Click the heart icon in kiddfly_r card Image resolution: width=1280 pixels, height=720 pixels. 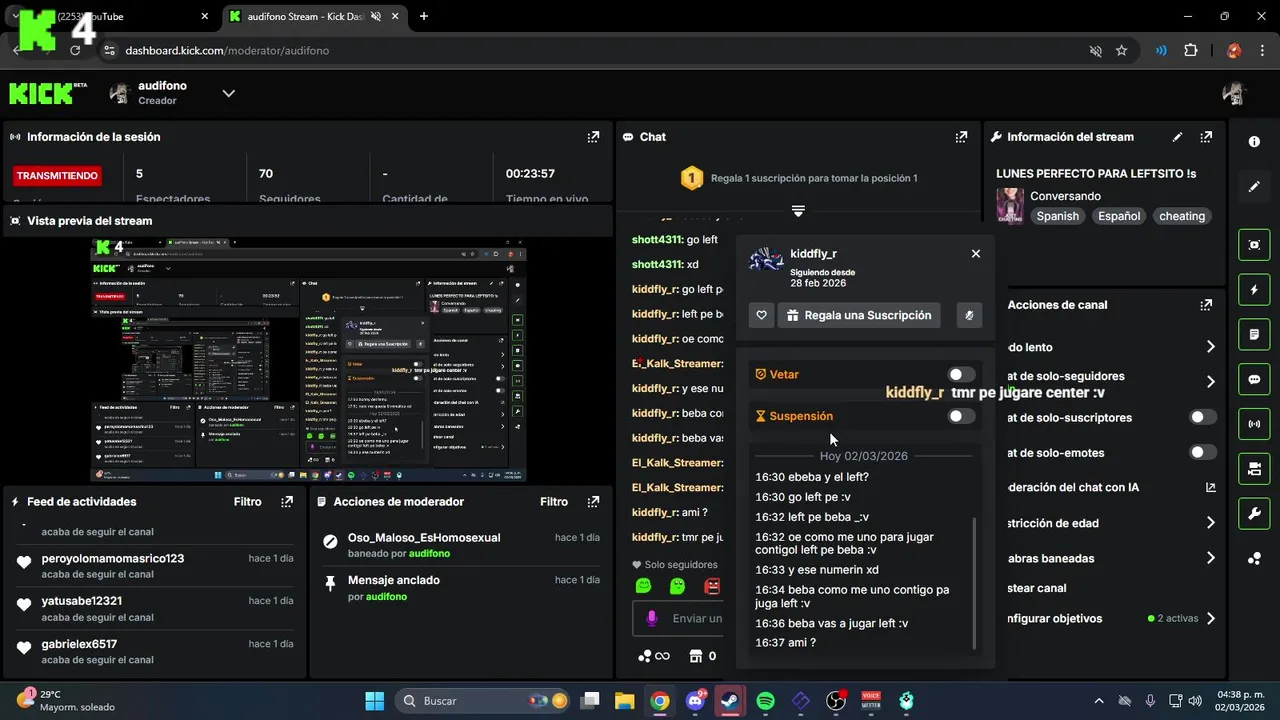coord(761,315)
